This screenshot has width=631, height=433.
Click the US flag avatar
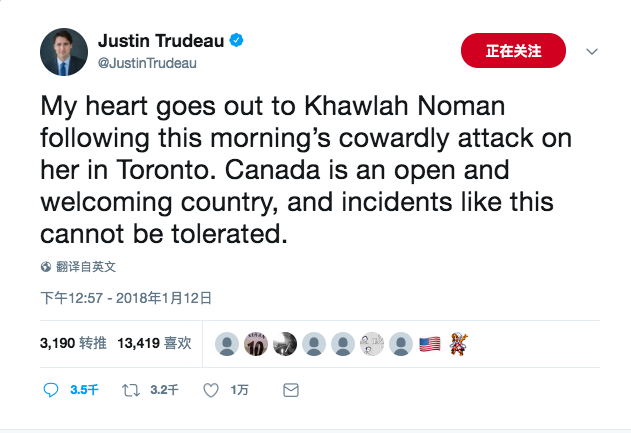(430, 343)
